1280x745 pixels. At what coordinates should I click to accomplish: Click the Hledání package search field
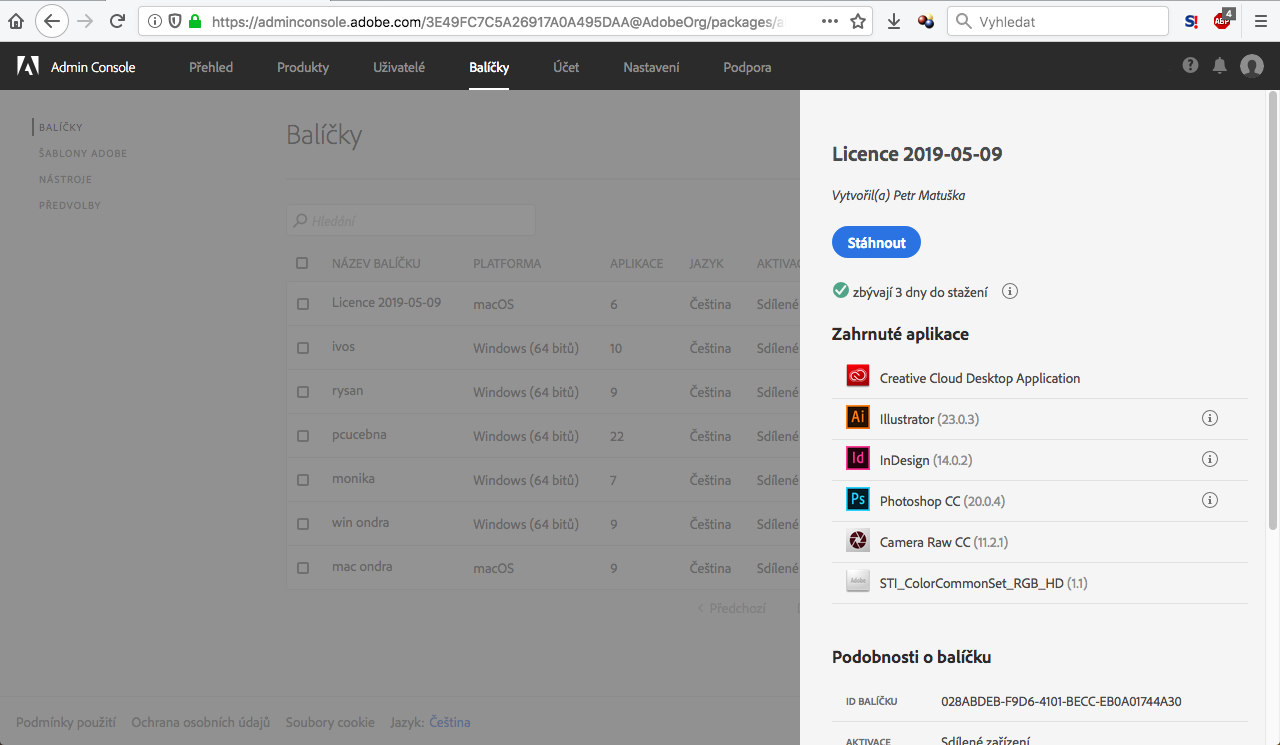point(410,220)
